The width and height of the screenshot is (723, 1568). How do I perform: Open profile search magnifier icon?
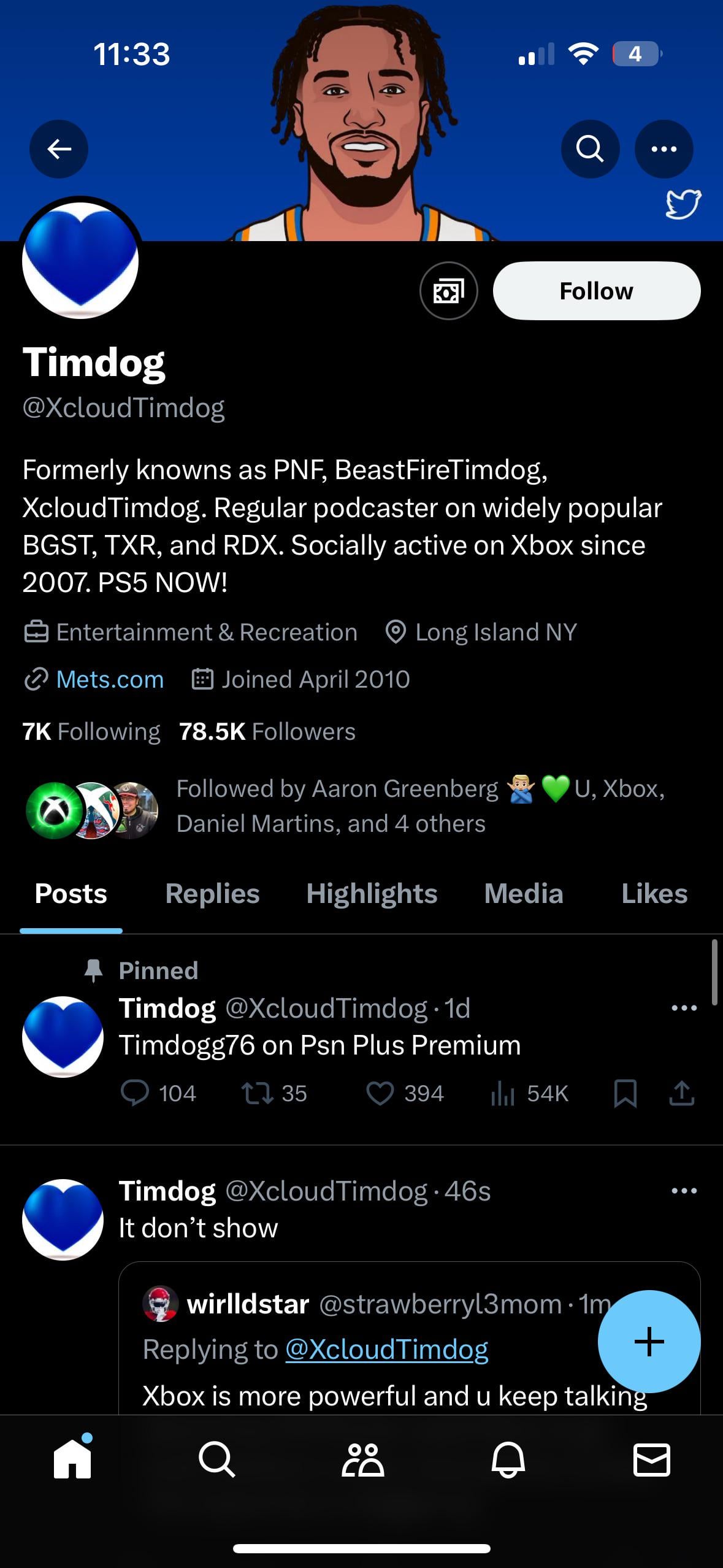[x=590, y=149]
